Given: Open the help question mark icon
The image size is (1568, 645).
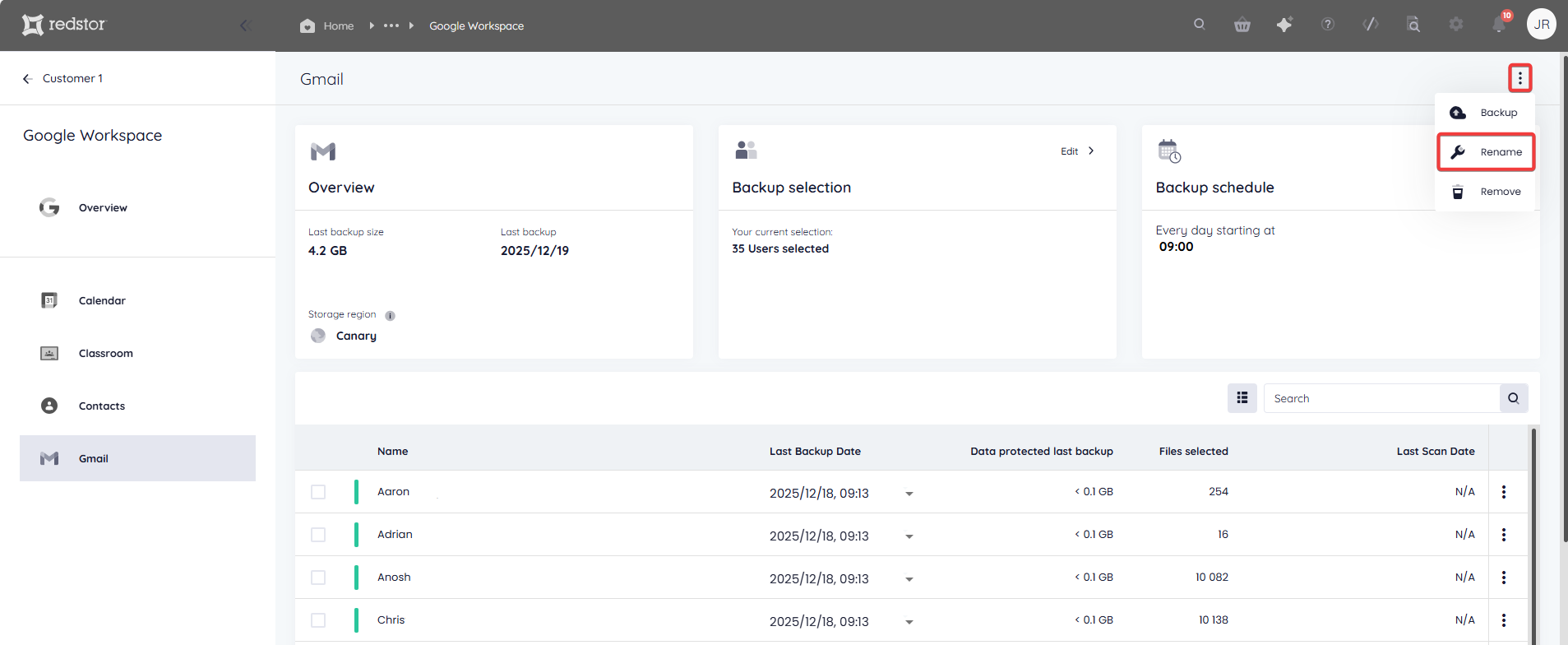Looking at the screenshot, I should tap(1328, 25).
